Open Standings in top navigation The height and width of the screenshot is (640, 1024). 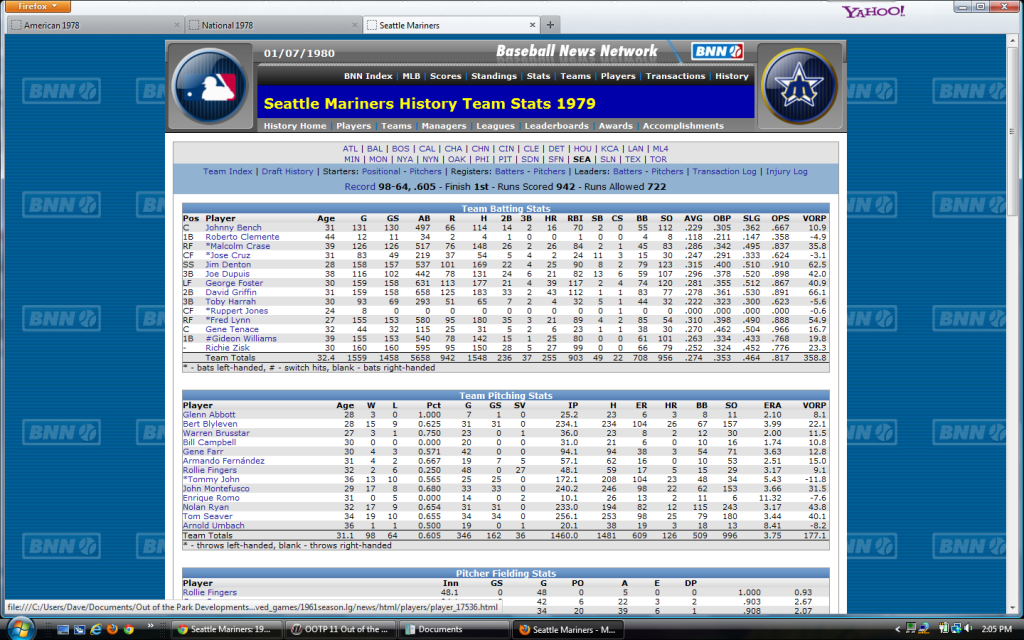click(494, 76)
